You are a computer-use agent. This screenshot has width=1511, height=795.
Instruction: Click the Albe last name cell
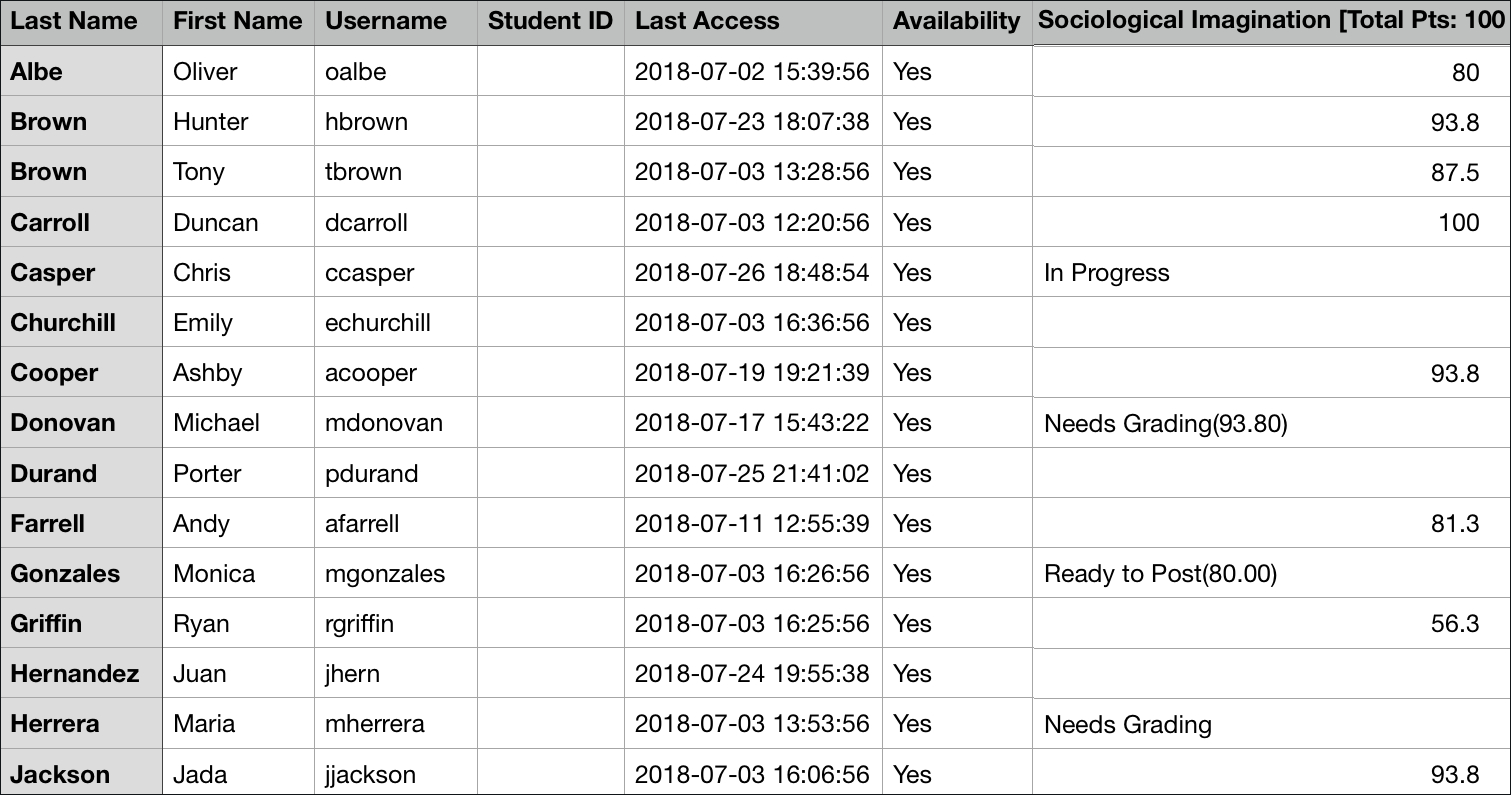pyautogui.click(x=36, y=72)
